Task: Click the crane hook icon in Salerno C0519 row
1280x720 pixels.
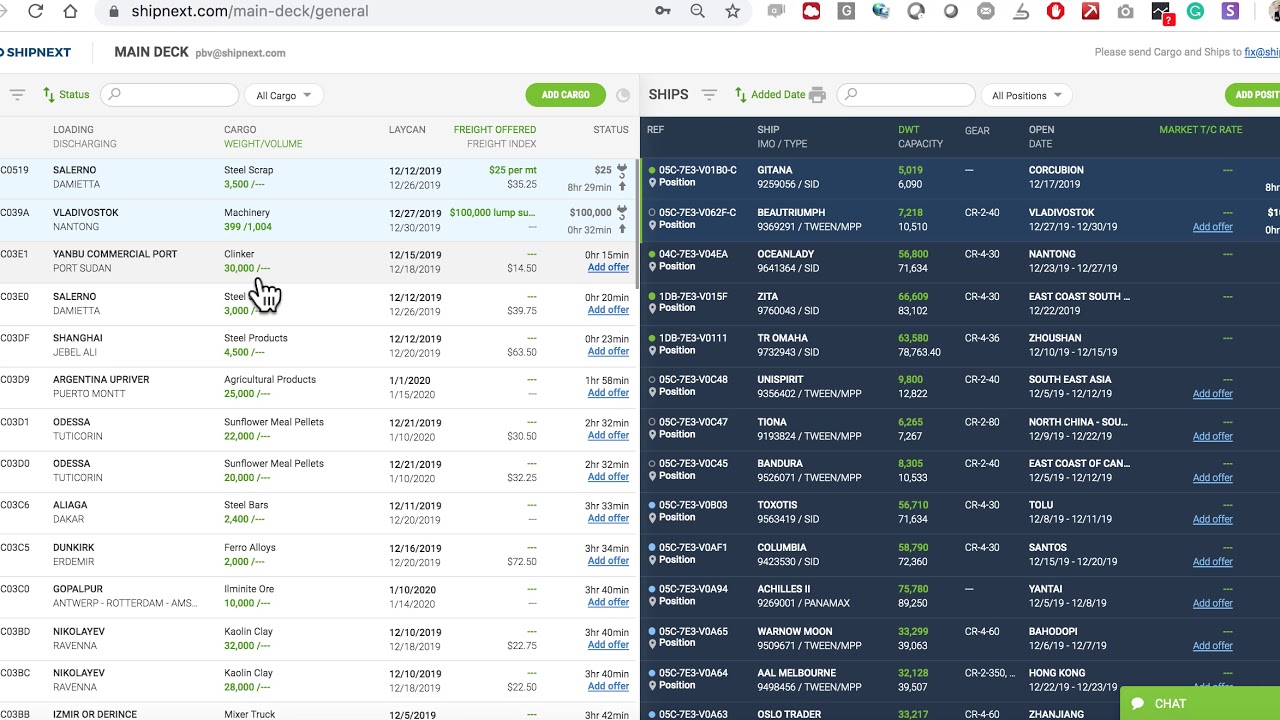Action: pos(622,170)
